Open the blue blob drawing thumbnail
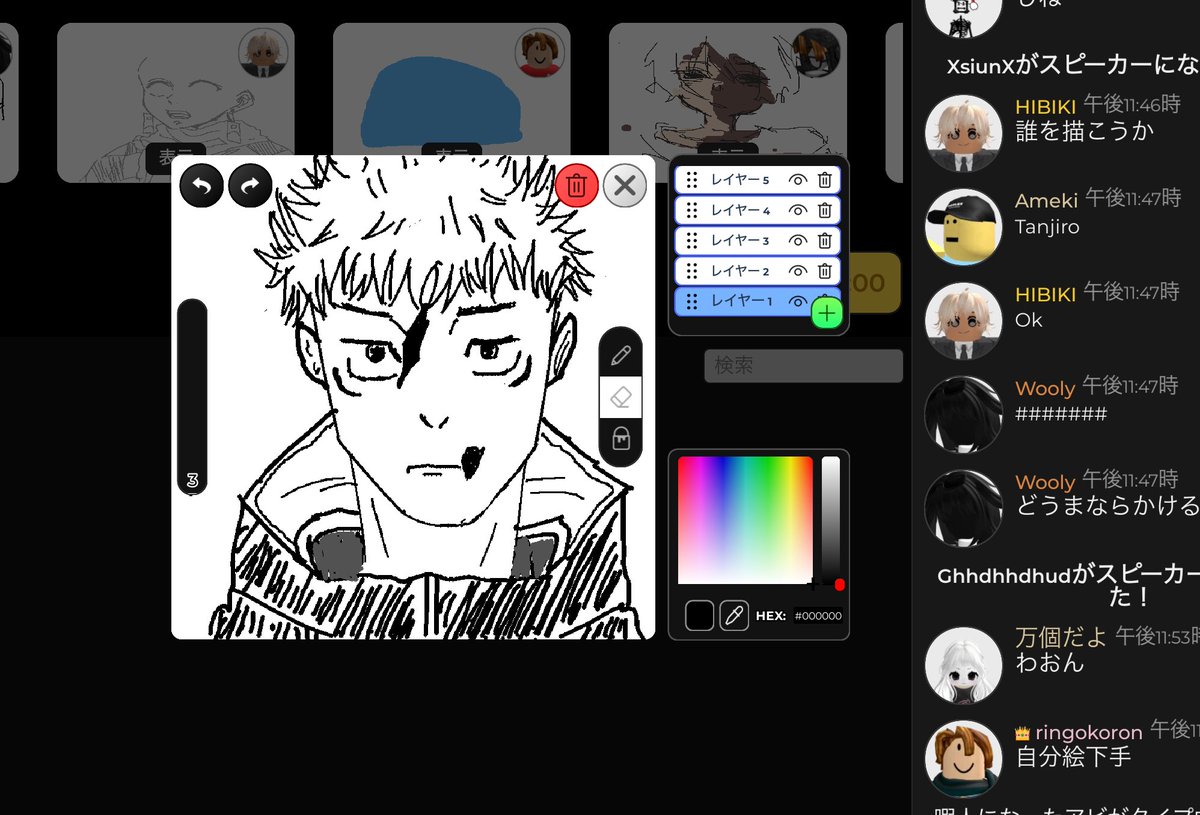This screenshot has height=815, width=1200. pyautogui.click(x=451, y=103)
